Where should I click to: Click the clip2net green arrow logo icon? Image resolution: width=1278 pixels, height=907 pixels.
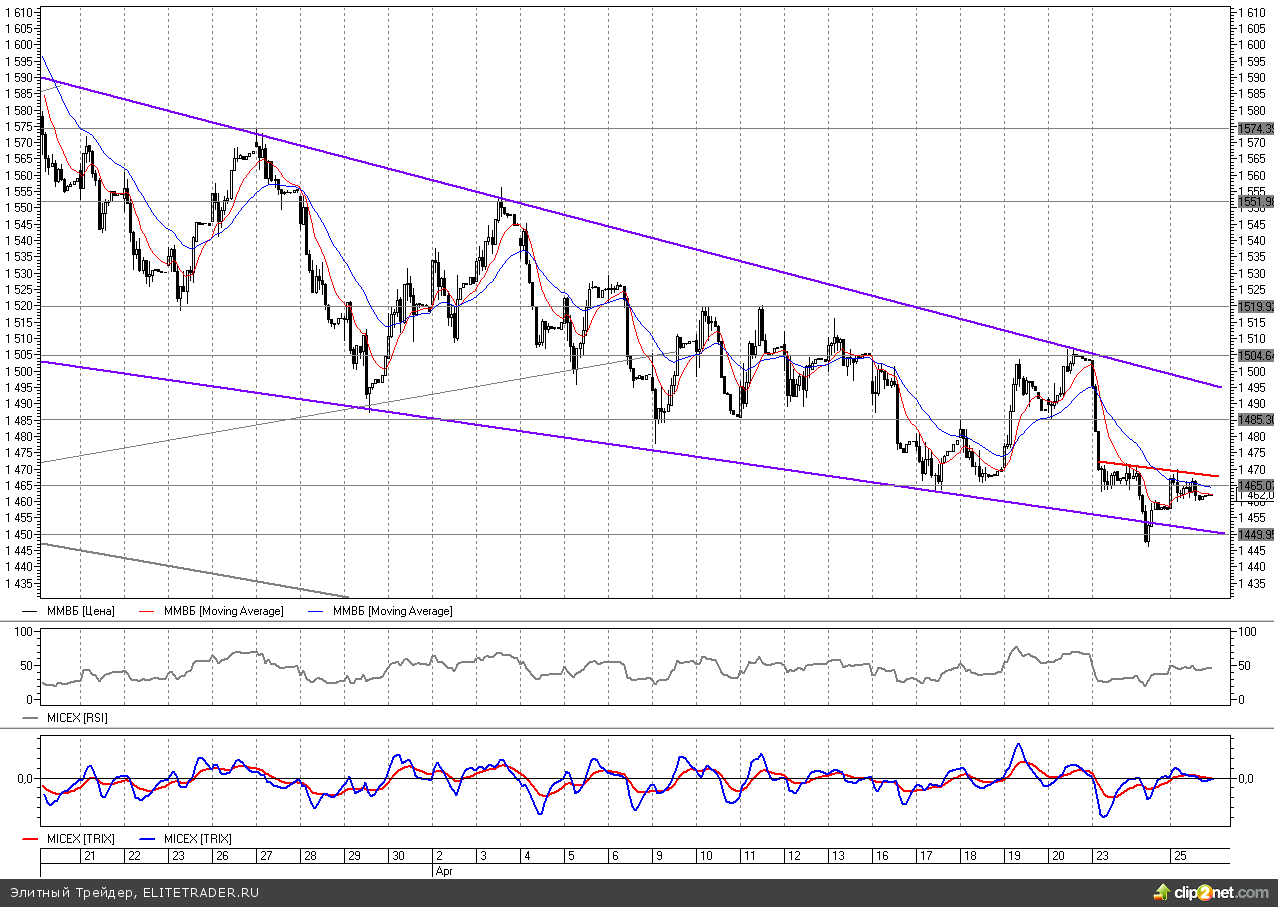pos(1162,891)
